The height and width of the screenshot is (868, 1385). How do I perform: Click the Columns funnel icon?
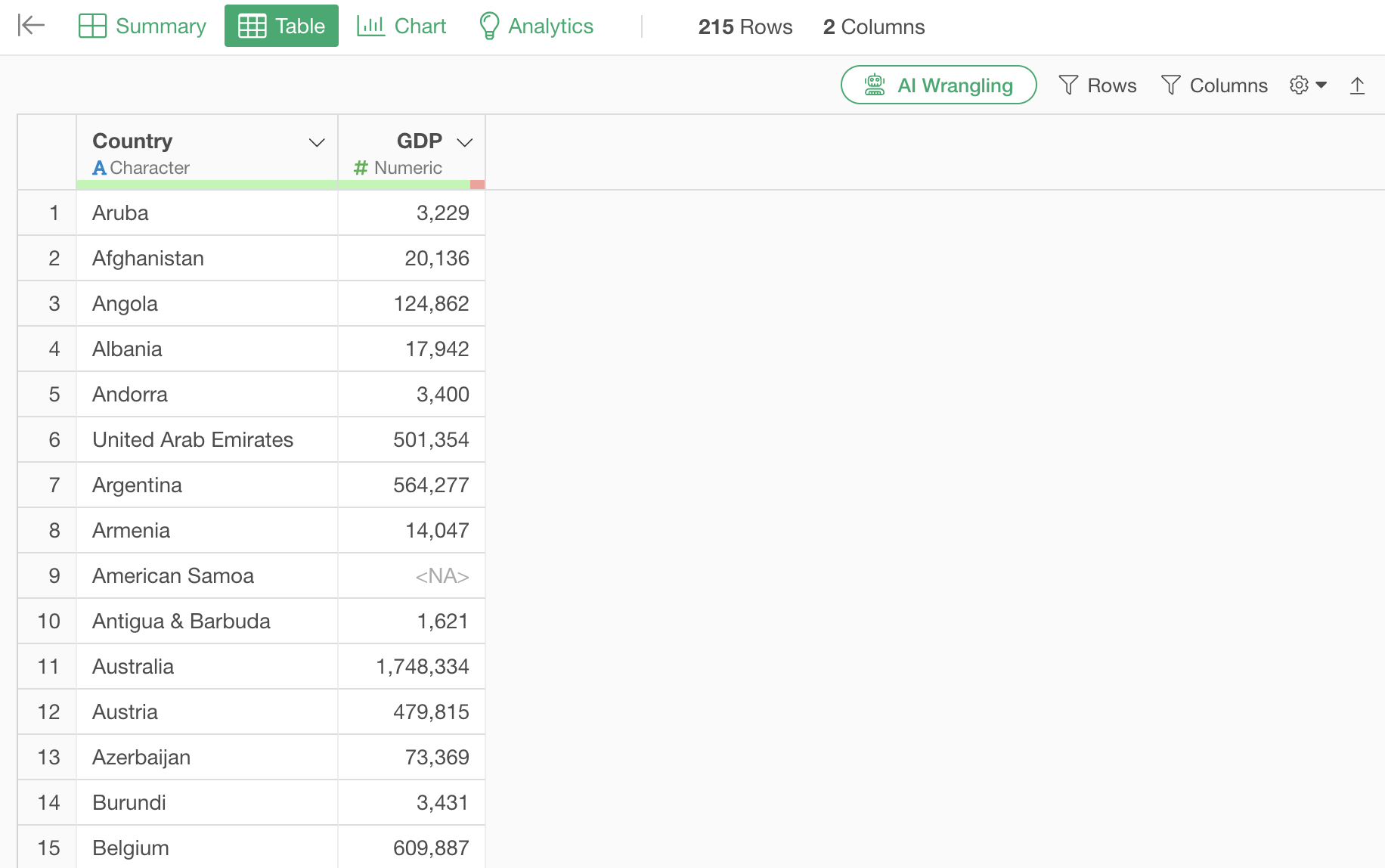(1170, 85)
